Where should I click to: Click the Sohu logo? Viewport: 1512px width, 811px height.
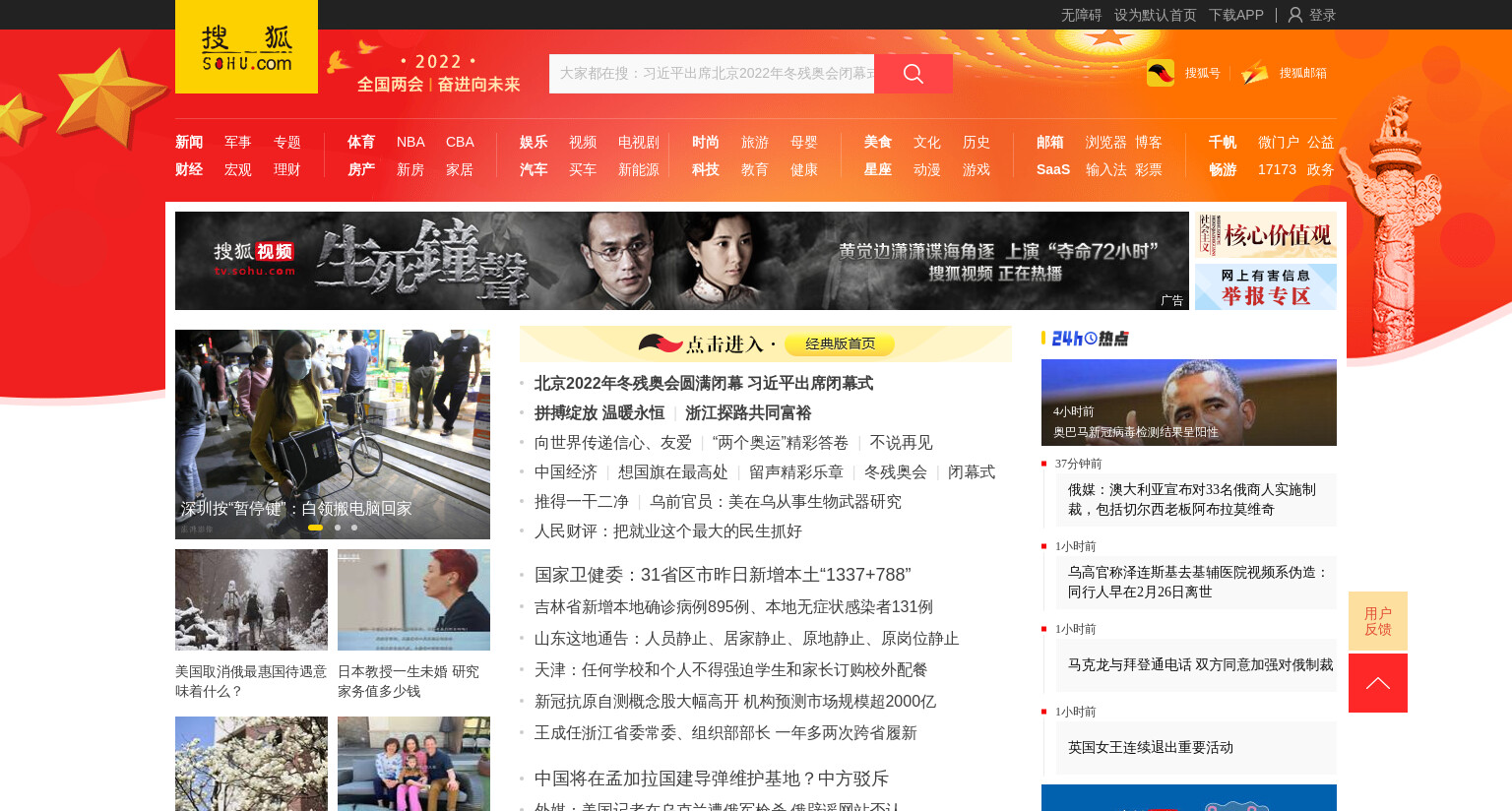[x=246, y=47]
